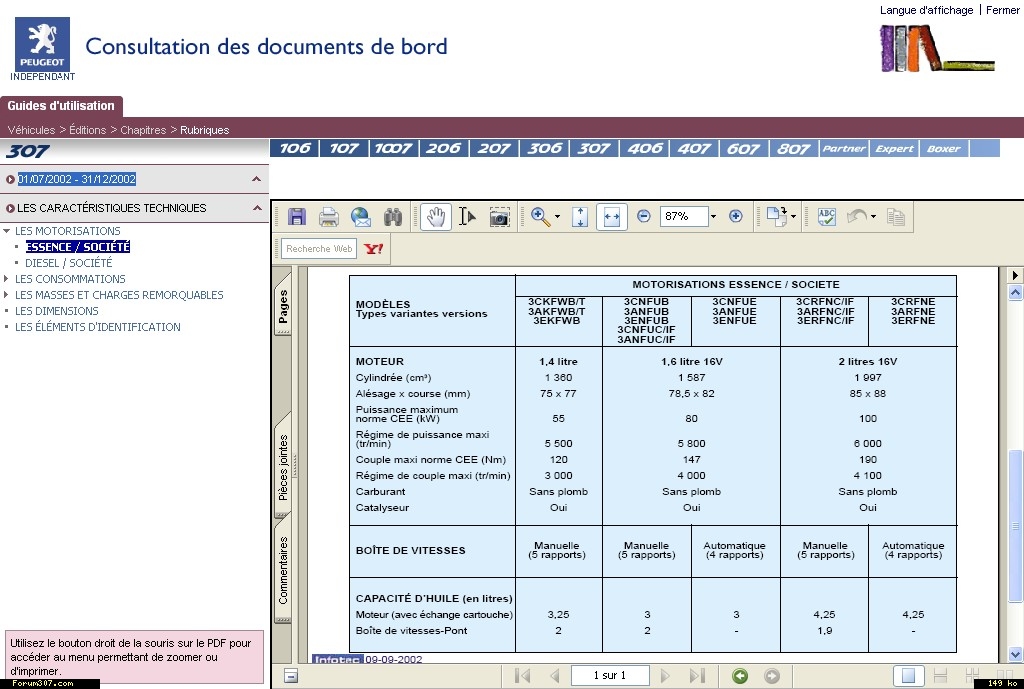Open the rotate pages dropdown arrow
This screenshot has width=1024, height=689.
(793, 217)
